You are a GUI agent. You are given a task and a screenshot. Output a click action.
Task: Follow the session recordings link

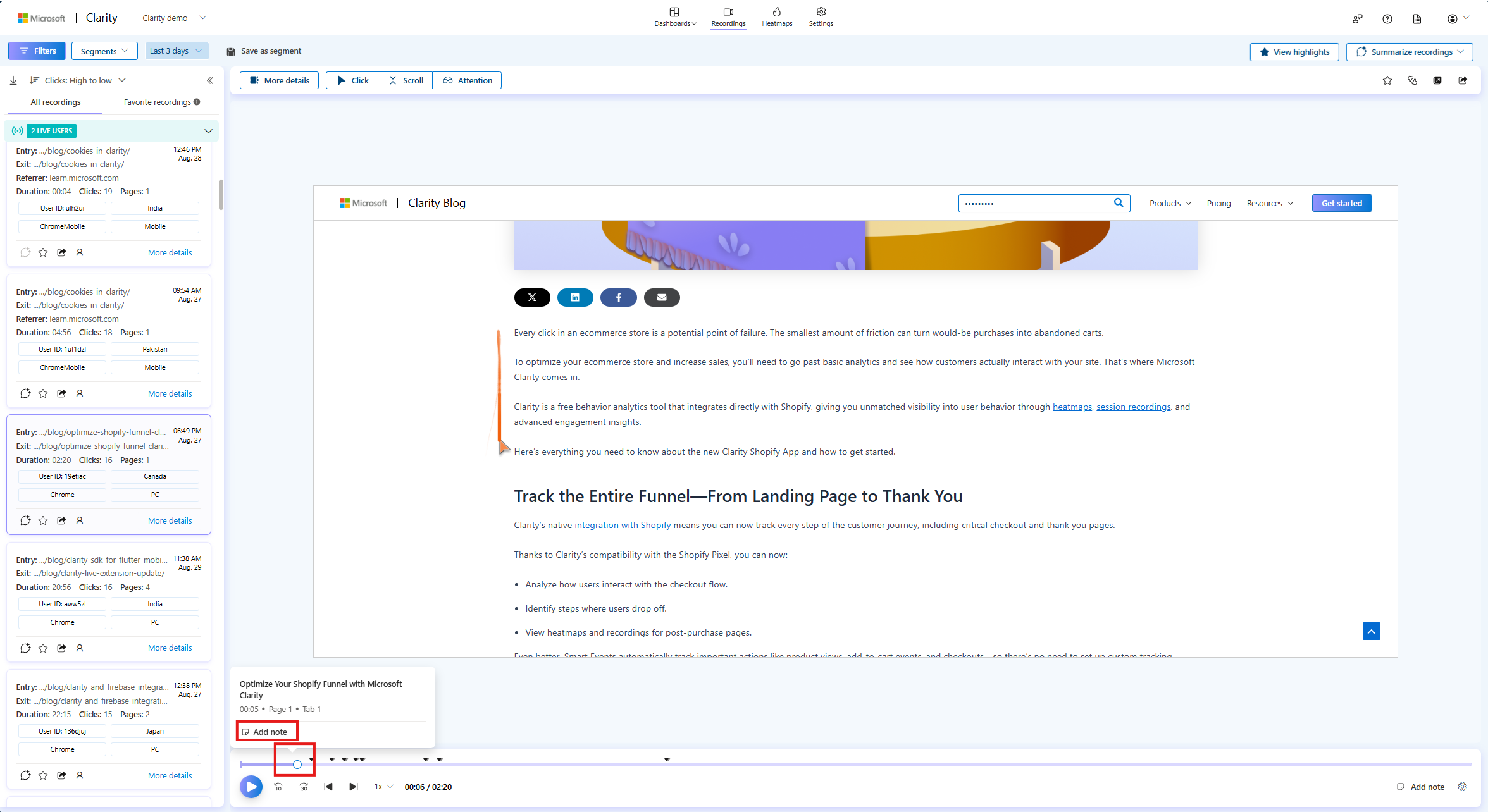[1133, 407]
